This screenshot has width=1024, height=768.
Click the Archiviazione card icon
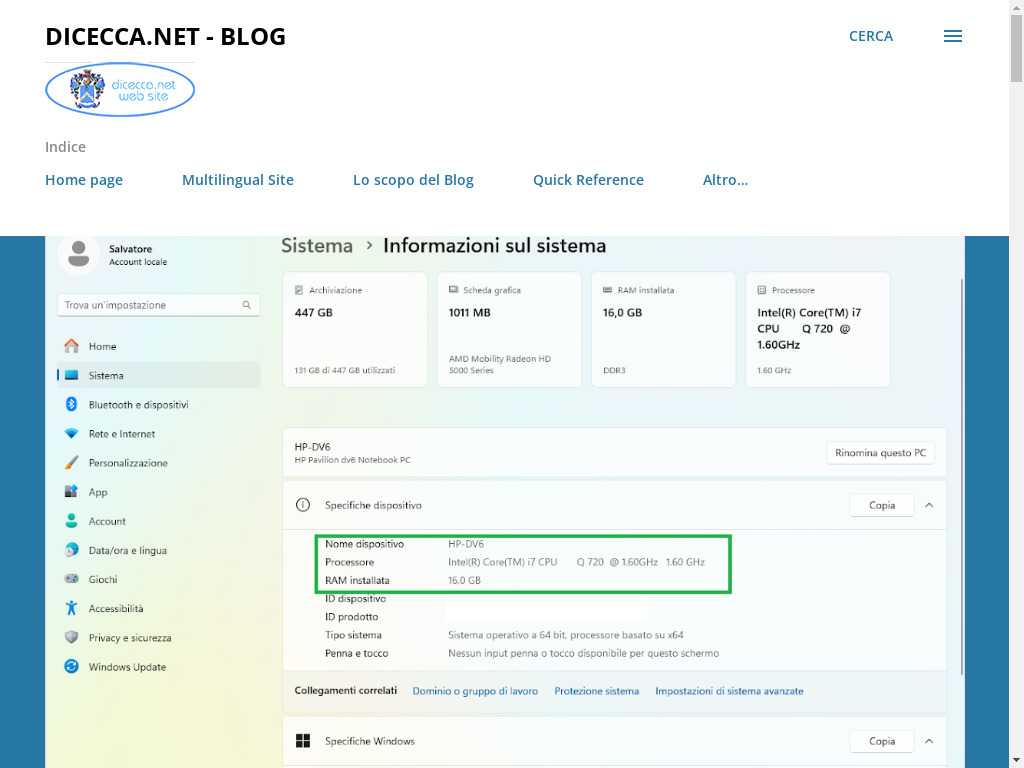(299, 290)
